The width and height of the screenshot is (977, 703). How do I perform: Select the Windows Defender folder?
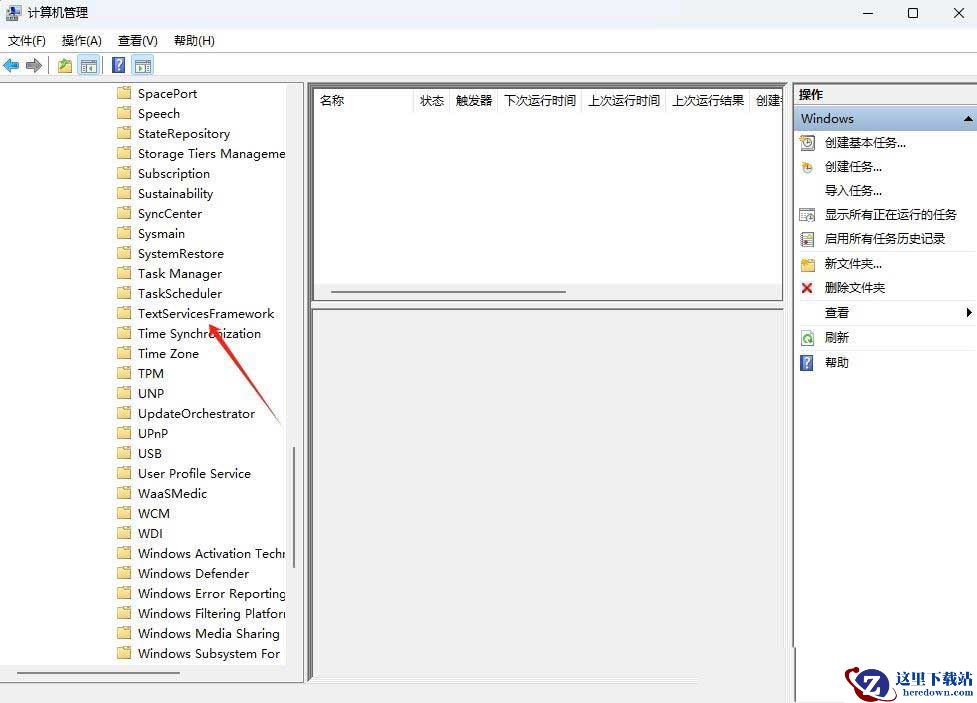pos(193,573)
